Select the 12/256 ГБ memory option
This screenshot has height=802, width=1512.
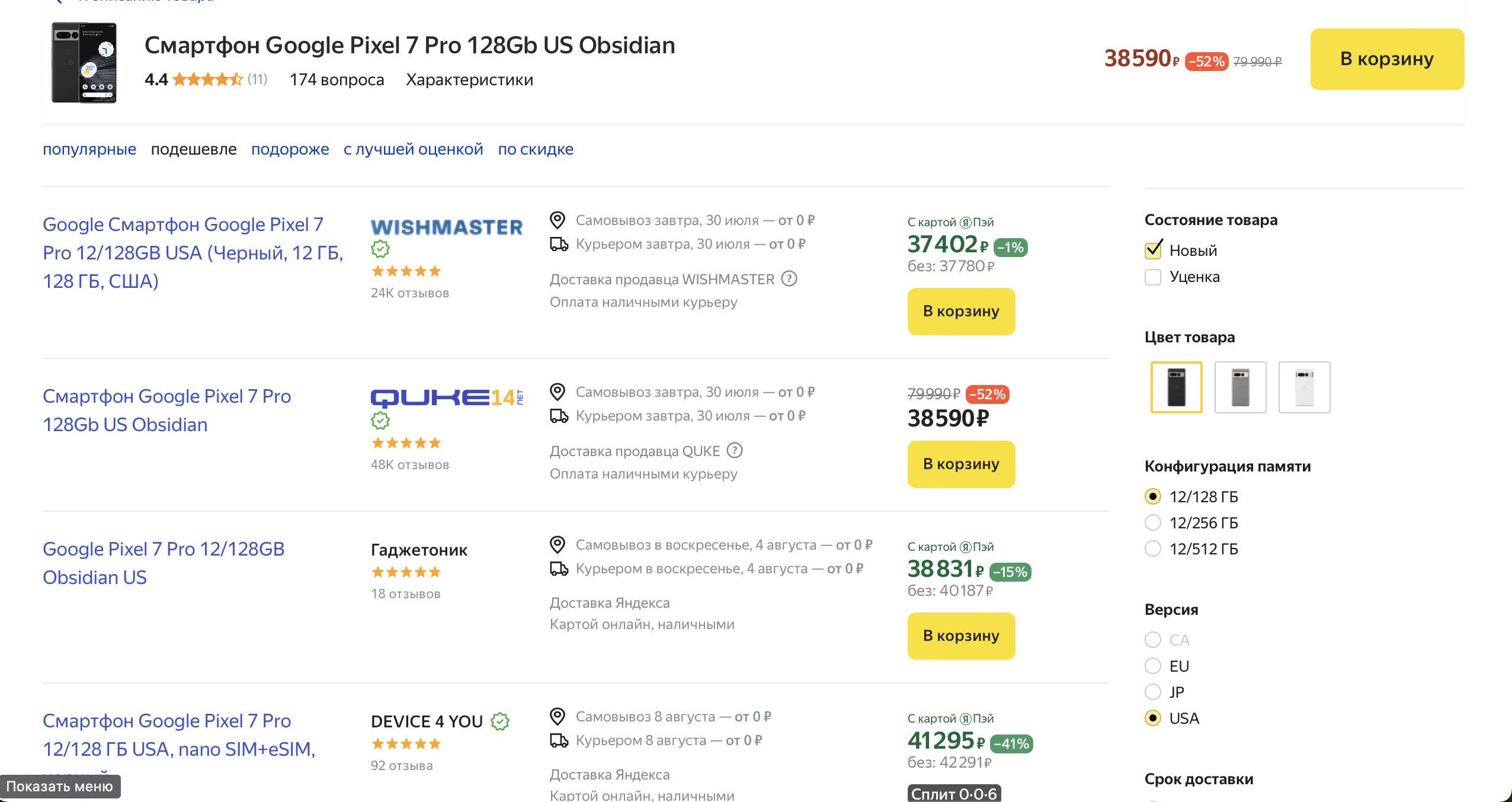click(1153, 522)
